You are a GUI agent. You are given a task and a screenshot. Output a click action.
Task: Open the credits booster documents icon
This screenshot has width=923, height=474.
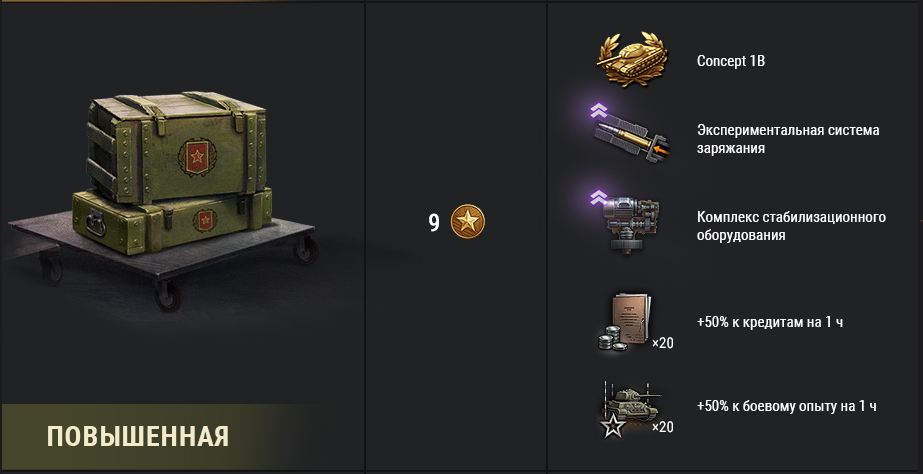pyautogui.click(x=626, y=323)
